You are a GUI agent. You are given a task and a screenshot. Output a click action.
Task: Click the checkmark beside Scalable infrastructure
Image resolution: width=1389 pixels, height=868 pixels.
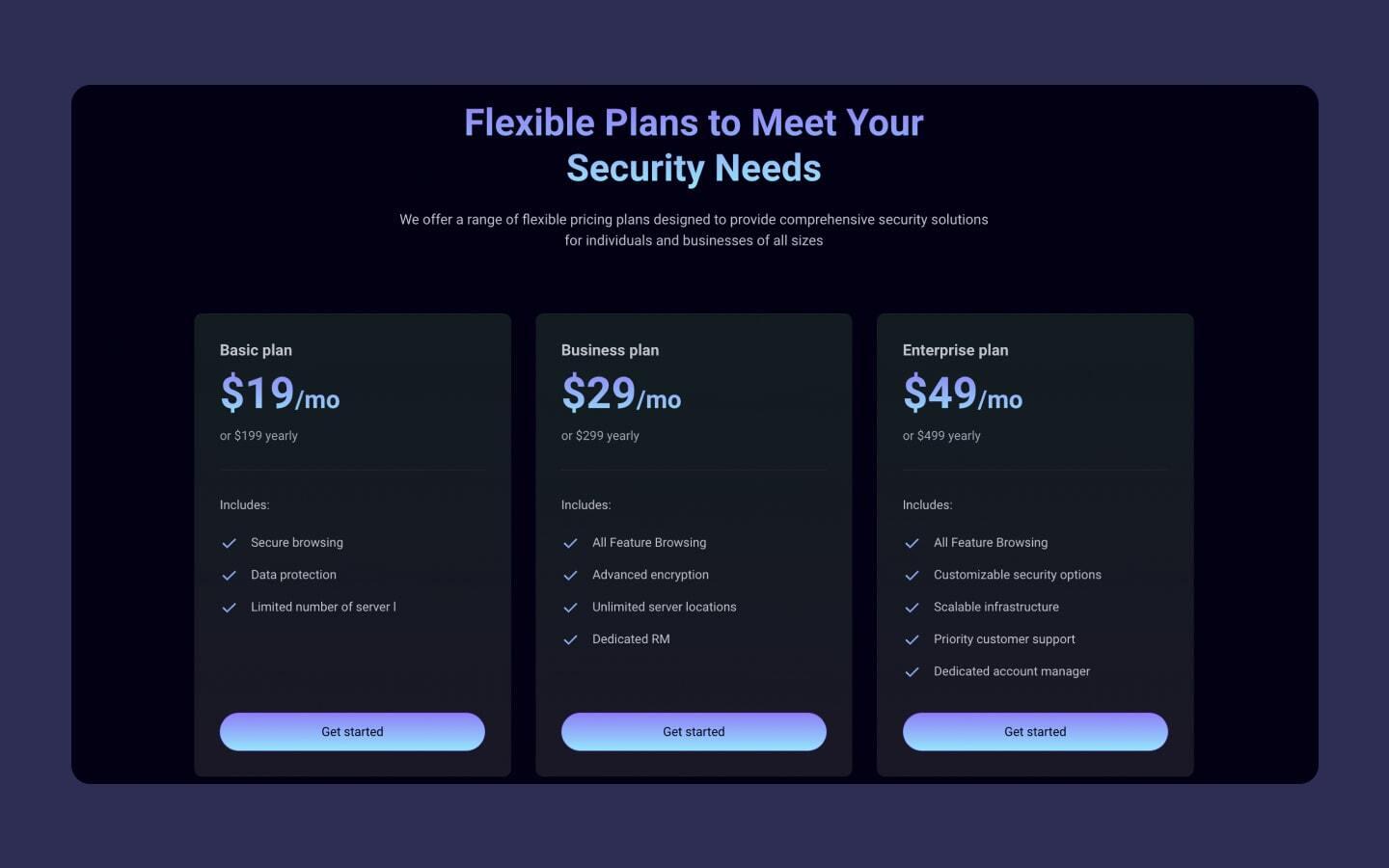pos(912,608)
